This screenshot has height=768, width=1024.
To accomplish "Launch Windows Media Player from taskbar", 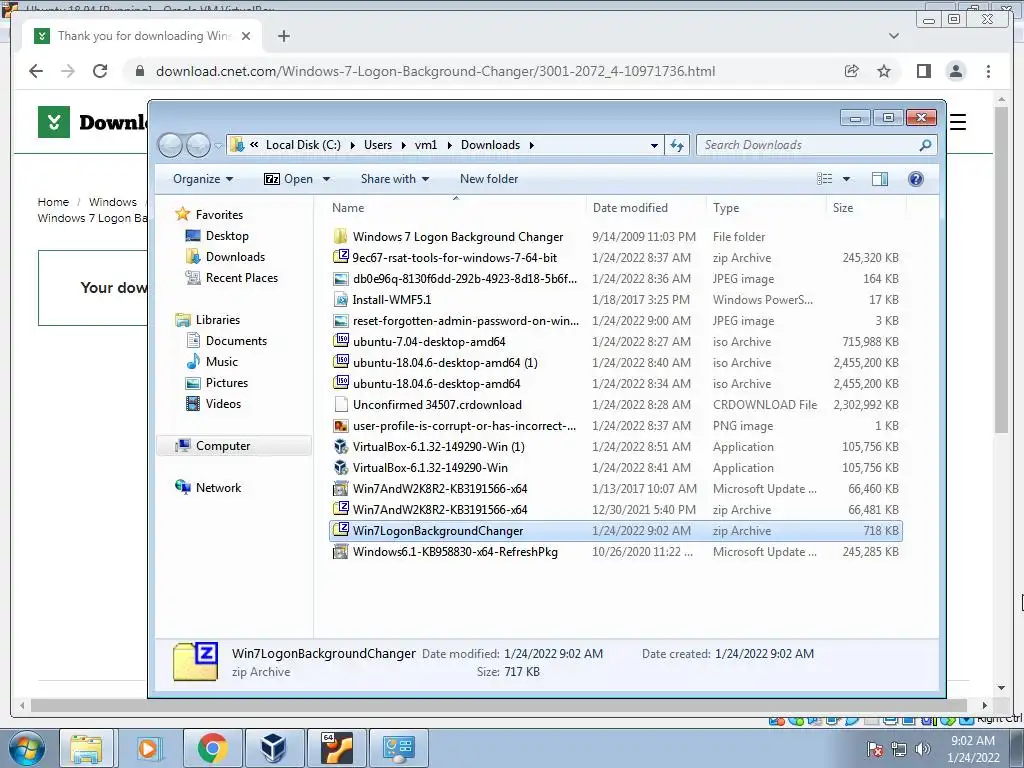I will pos(149,748).
